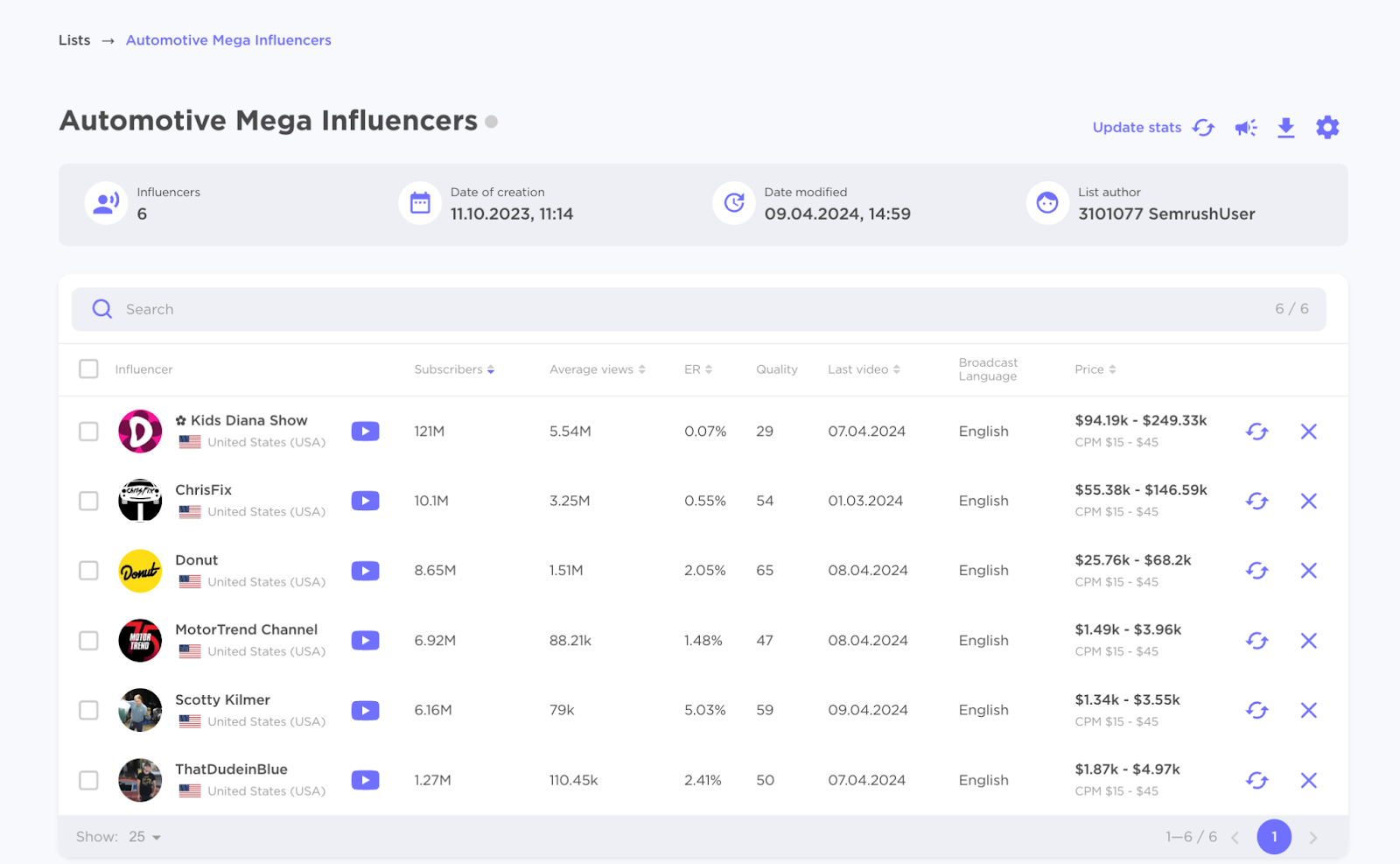Select the header select-all checkbox

point(88,369)
